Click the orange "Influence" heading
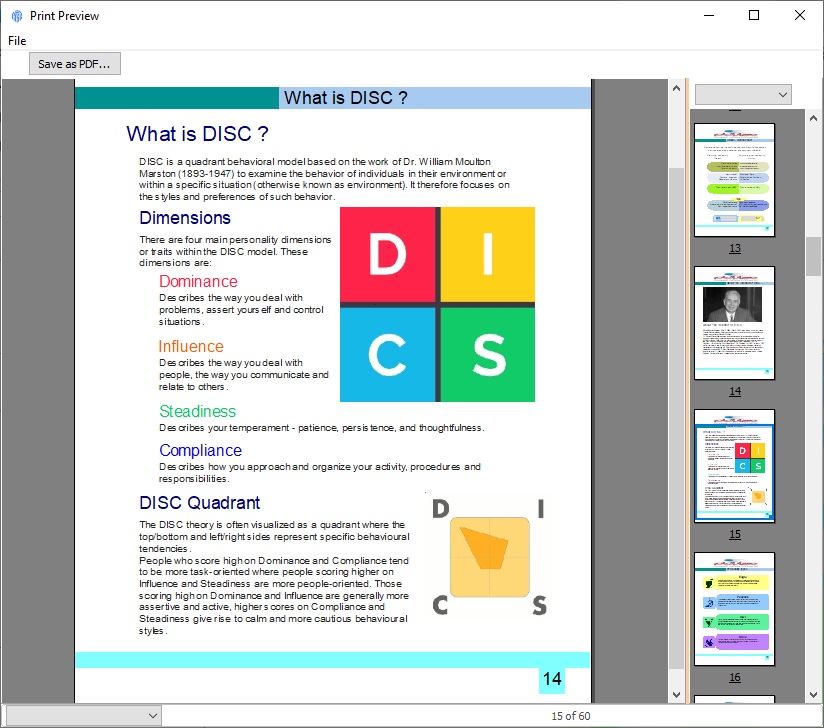Screen dimensions: 824x728 click(x=191, y=346)
